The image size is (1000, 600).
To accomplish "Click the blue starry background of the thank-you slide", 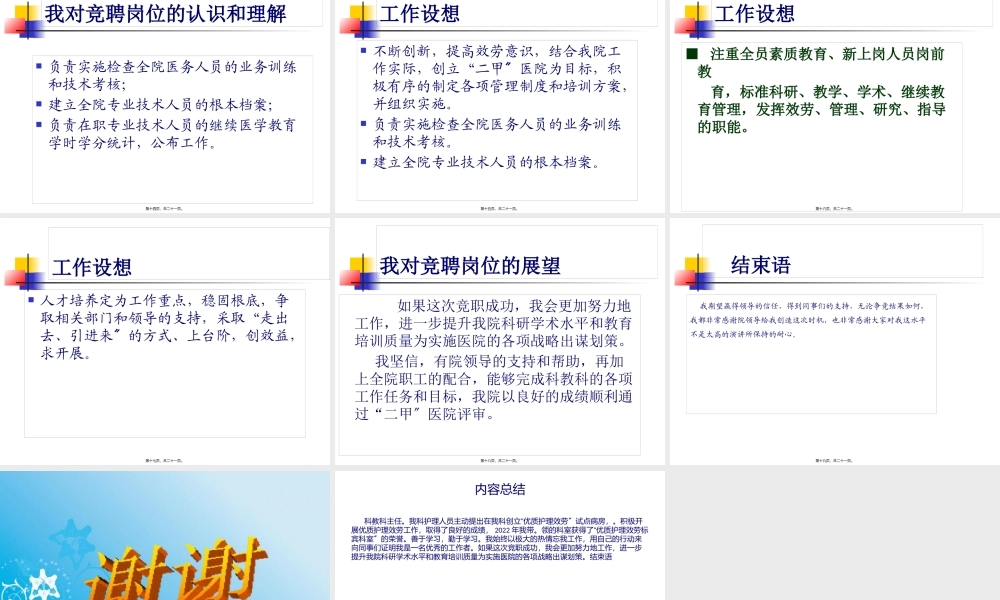I will click(60, 500).
